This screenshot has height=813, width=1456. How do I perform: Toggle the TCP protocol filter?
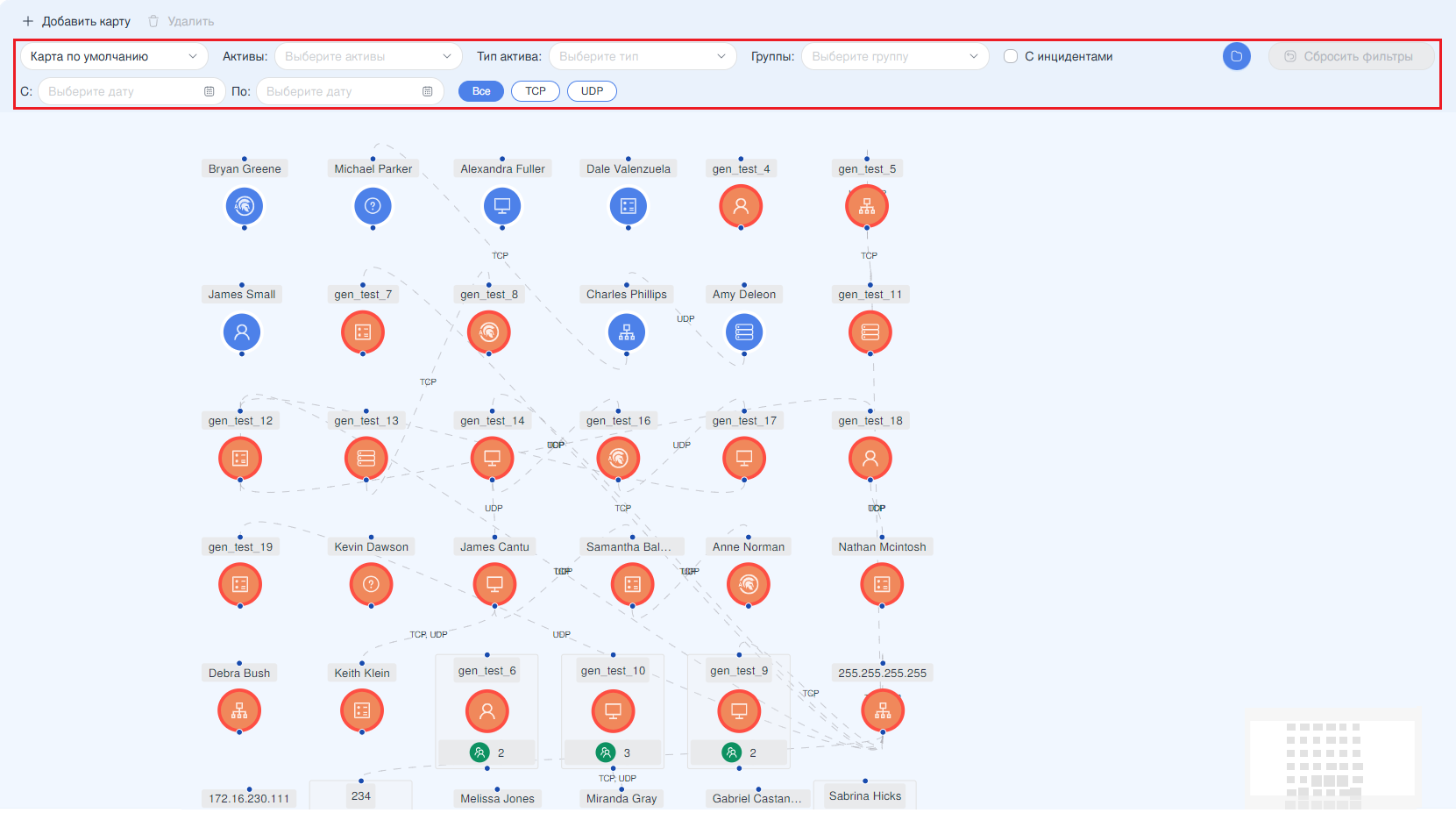535,91
